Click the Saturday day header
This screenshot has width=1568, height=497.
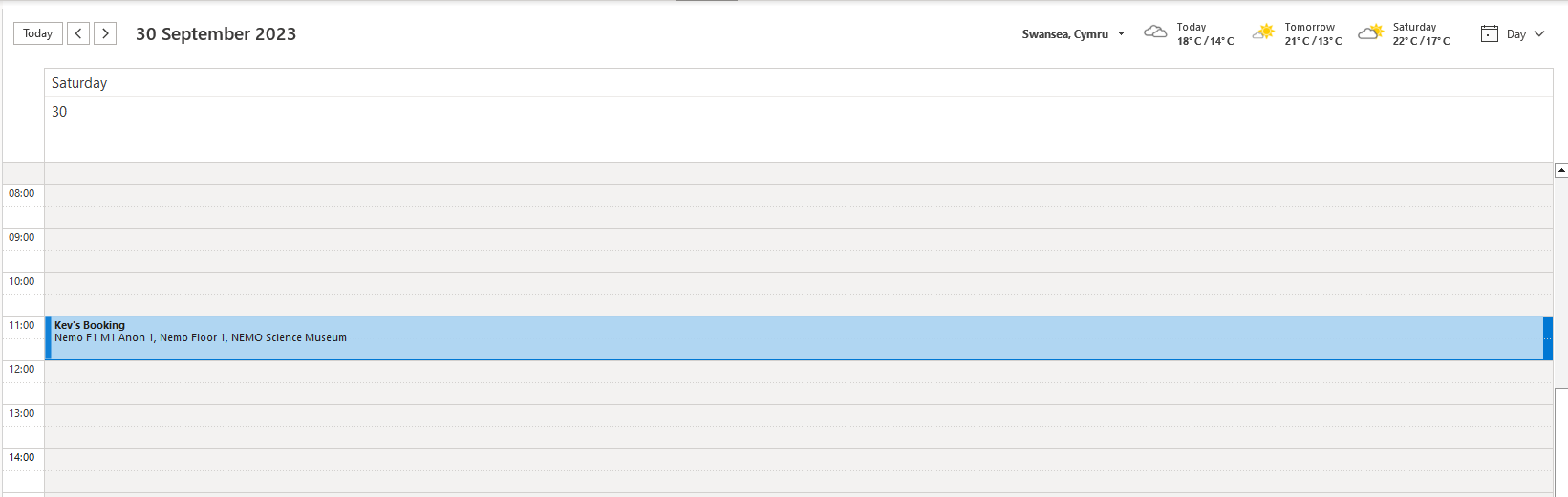(79, 83)
